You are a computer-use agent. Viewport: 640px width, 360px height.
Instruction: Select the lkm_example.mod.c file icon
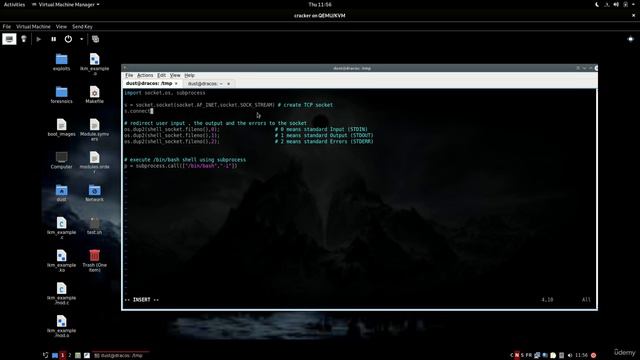[61, 293]
